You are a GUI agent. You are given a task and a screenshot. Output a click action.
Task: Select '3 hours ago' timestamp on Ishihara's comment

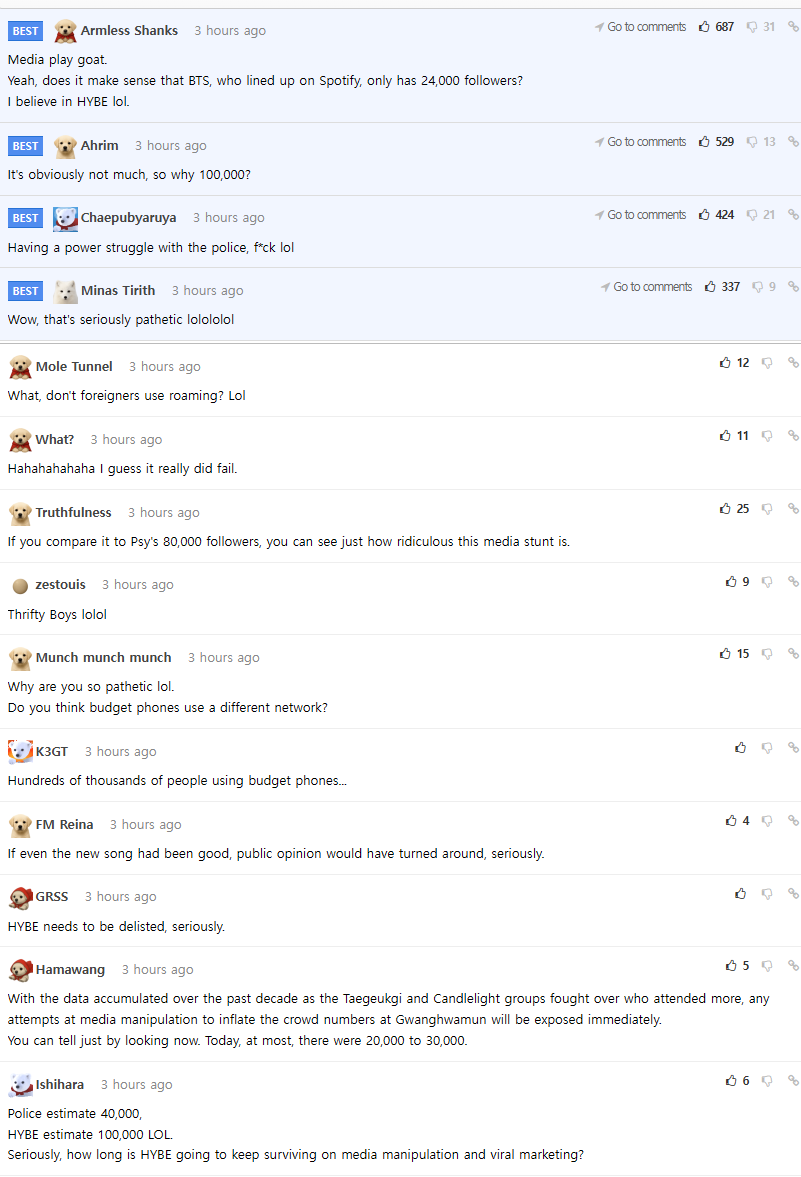[137, 1085]
